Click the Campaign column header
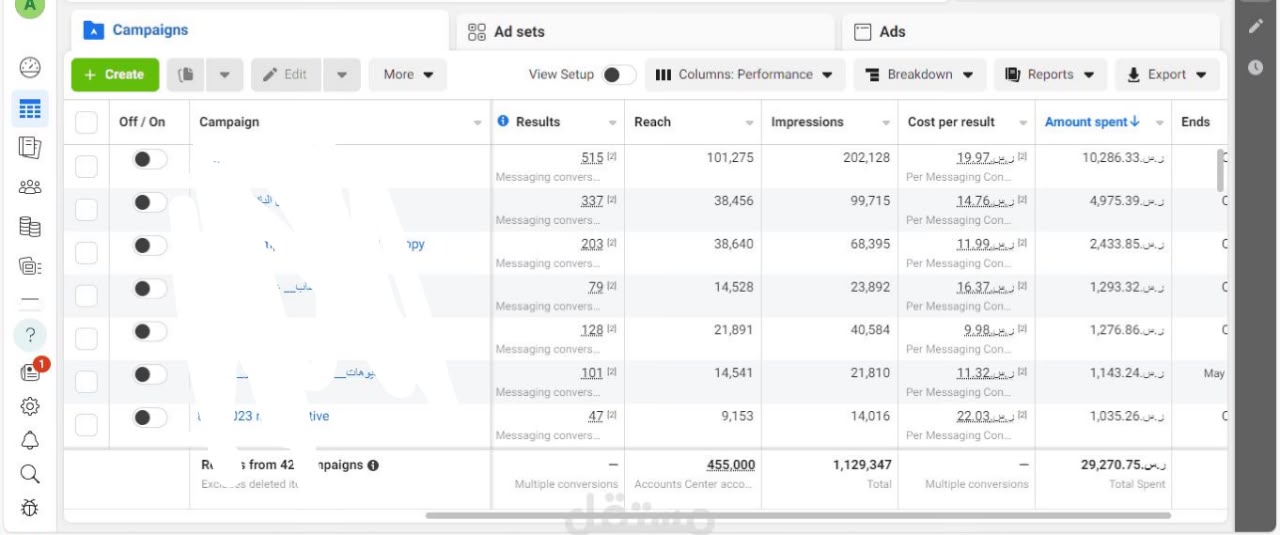Viewport: 1280px width, 535px height. pyautogui.click(x=229, y=122)
